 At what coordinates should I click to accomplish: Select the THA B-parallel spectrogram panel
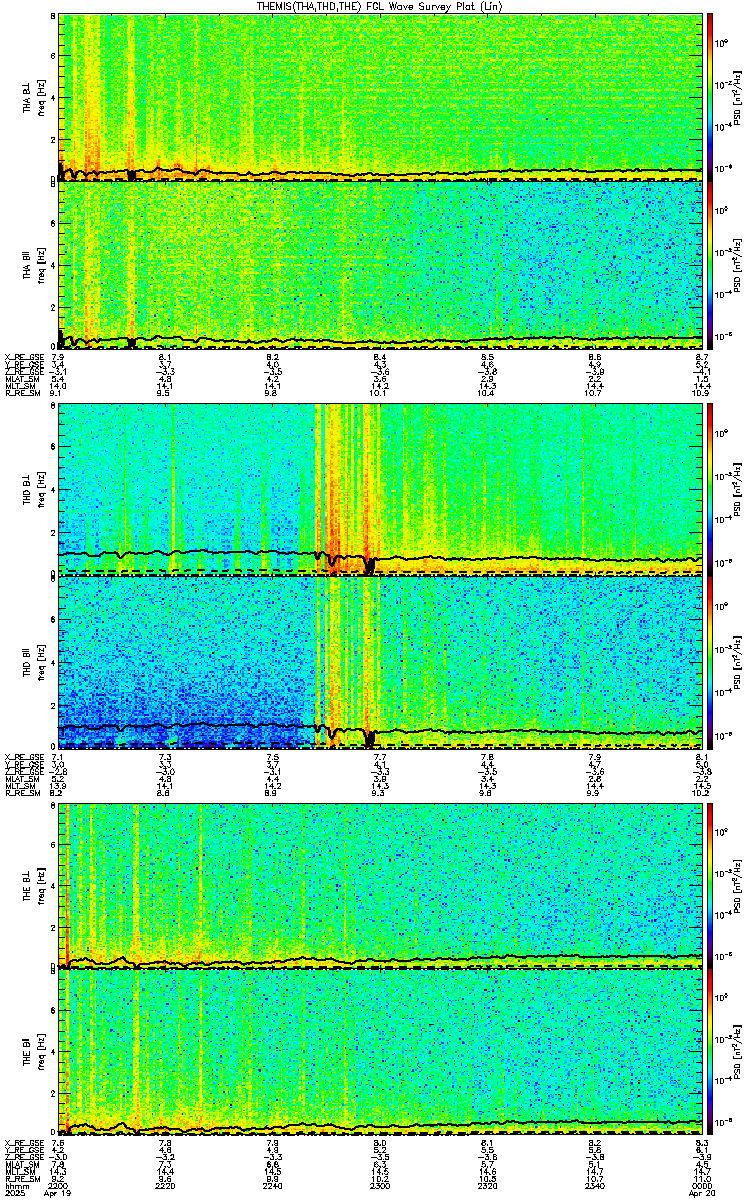[x=380, y=264]
